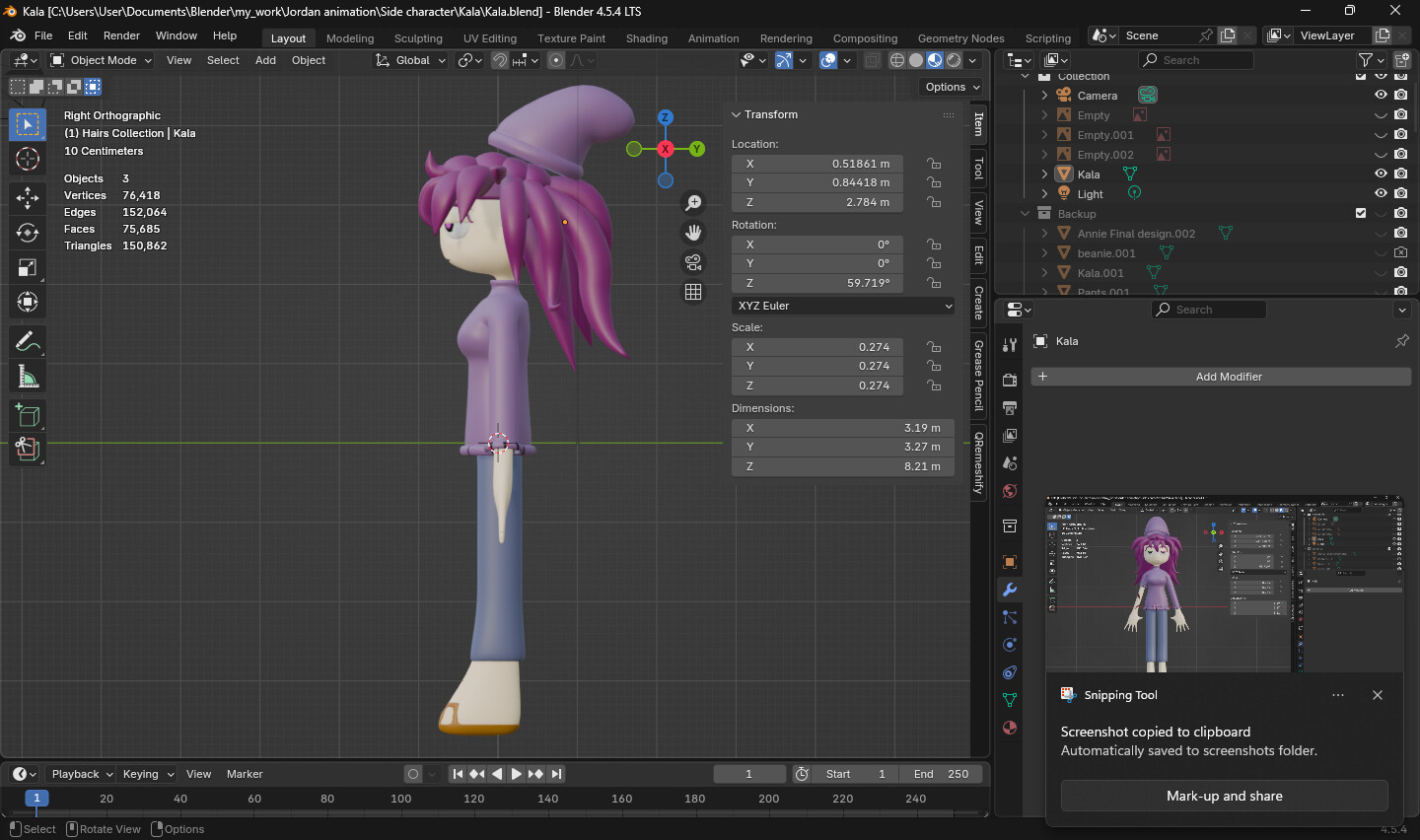Image resolution: width=1420 pixels, height=840 pixels.
Task: Open the Output properties tab icon
Action: click(1010, 407)
